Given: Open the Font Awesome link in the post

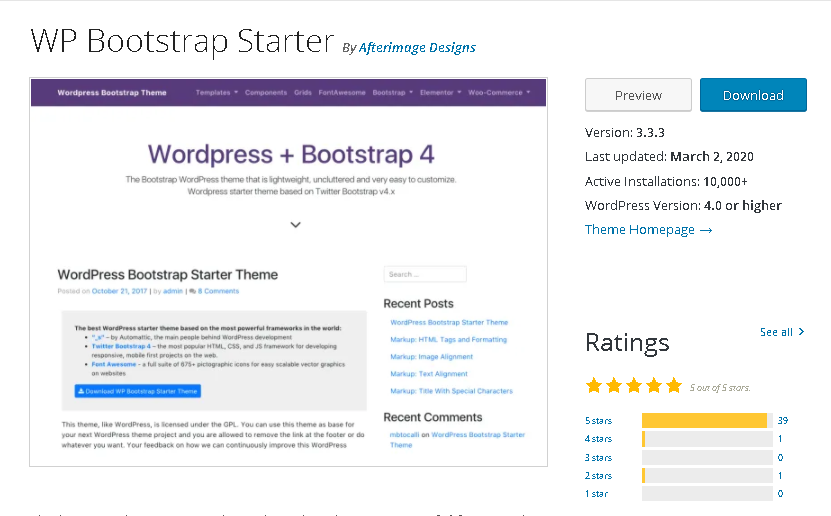Looking at the screenshot, I should 113,364.
